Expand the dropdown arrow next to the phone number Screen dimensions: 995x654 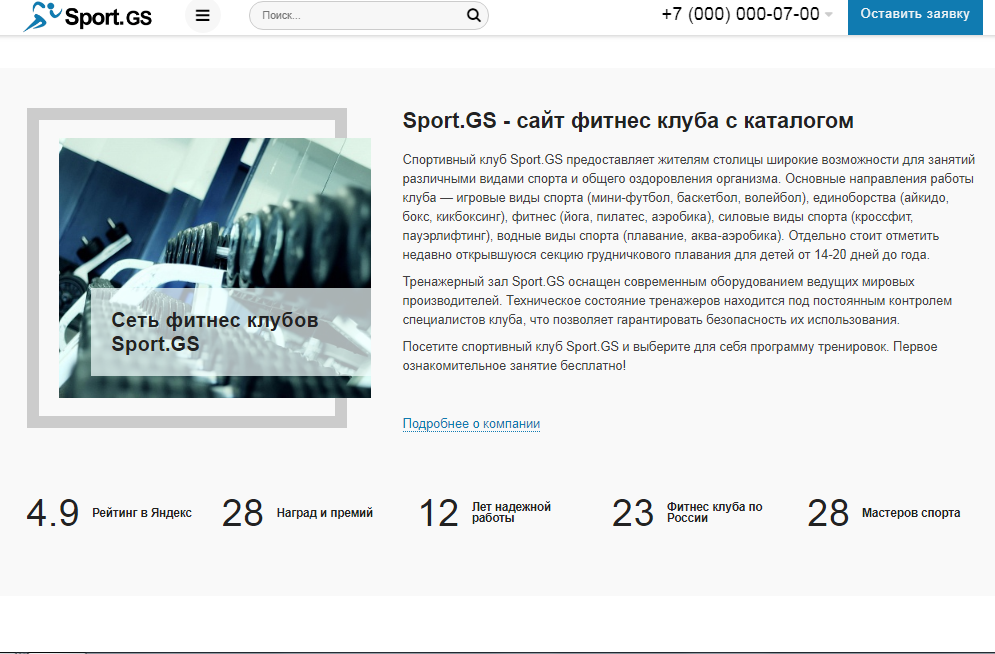(x=828, y=16)
